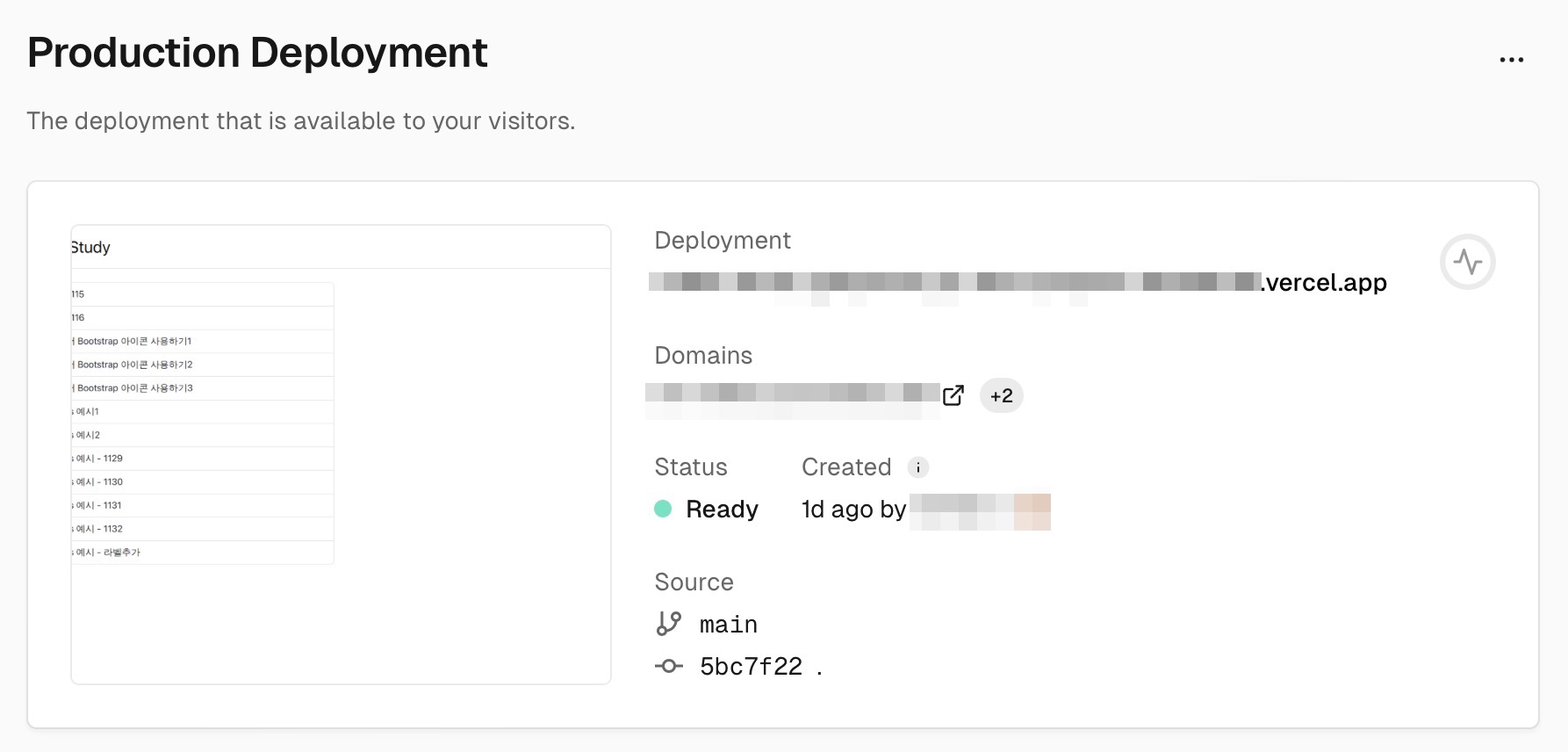Click the green Ready status dot
Screen dimensions: 1568x752
pyautogui.click(x=663, y=509)
